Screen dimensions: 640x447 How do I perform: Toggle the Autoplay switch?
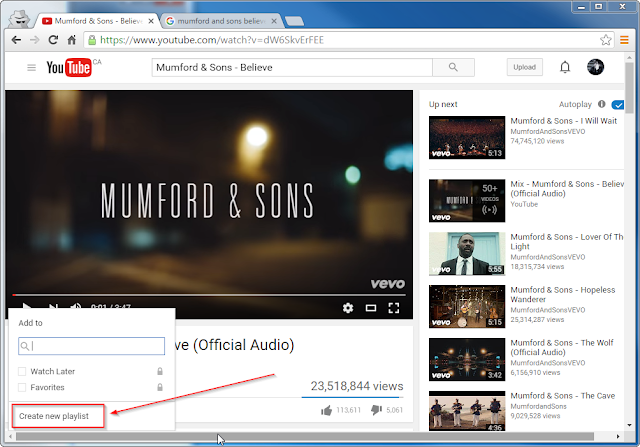point(618,105)
